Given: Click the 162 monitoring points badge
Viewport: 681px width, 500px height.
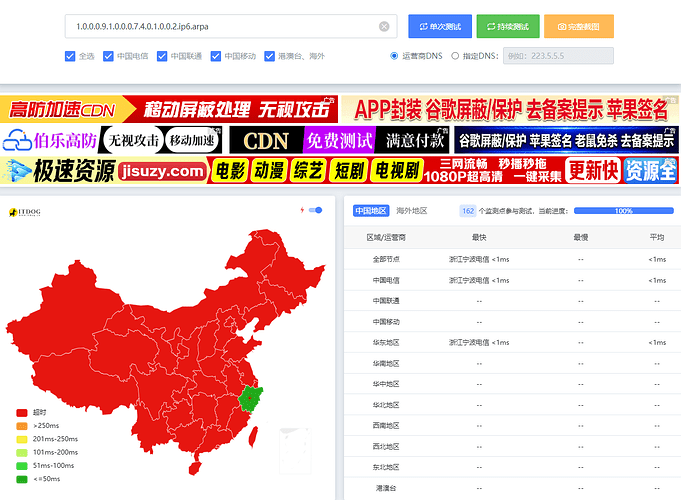Looking at the screenshot, I should coord(468,211).
